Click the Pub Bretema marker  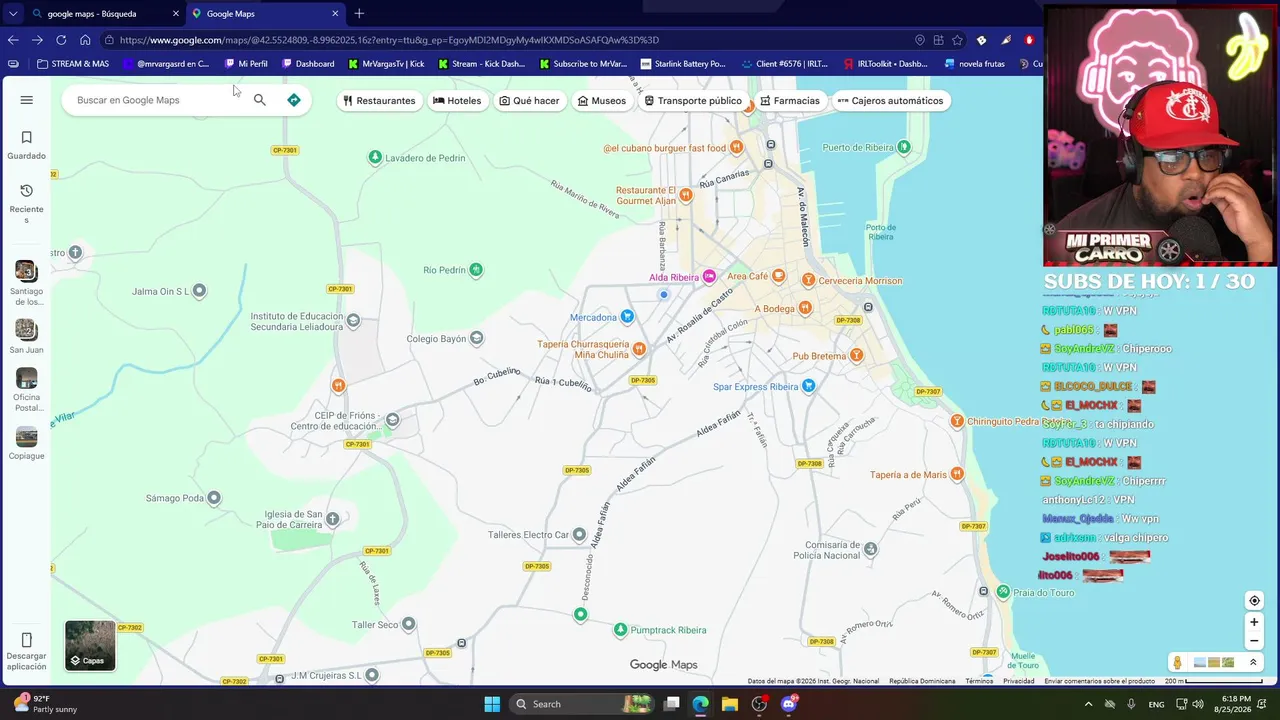click(x=856, y=356)
